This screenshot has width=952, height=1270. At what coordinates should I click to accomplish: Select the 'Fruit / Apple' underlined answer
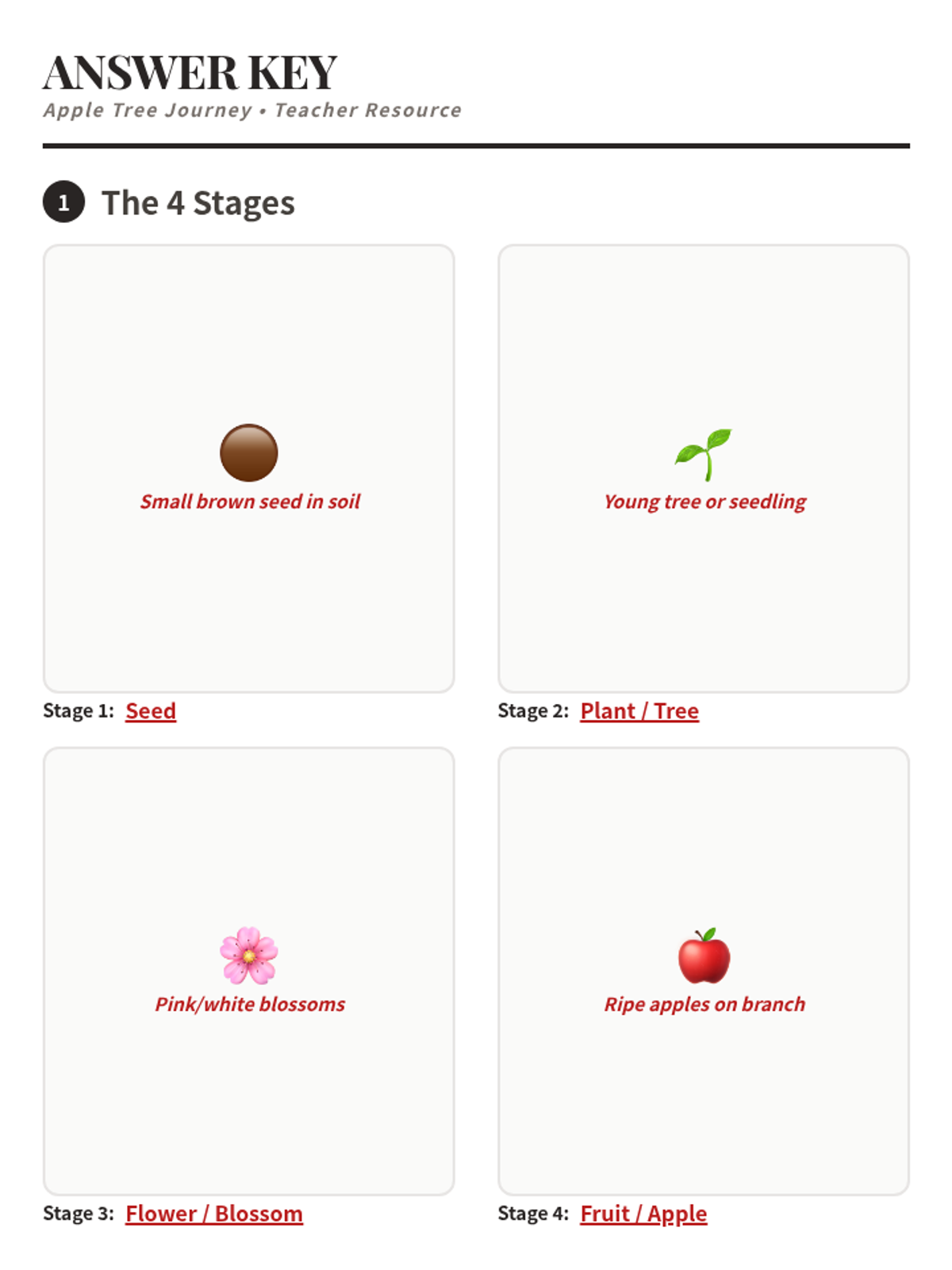pyautogui.click(x=643, y=1214)
